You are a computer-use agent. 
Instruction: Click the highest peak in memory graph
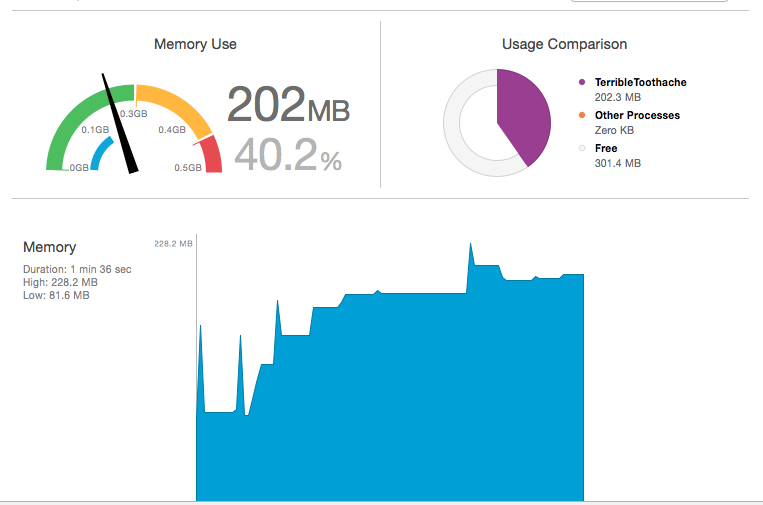point(471,244)
